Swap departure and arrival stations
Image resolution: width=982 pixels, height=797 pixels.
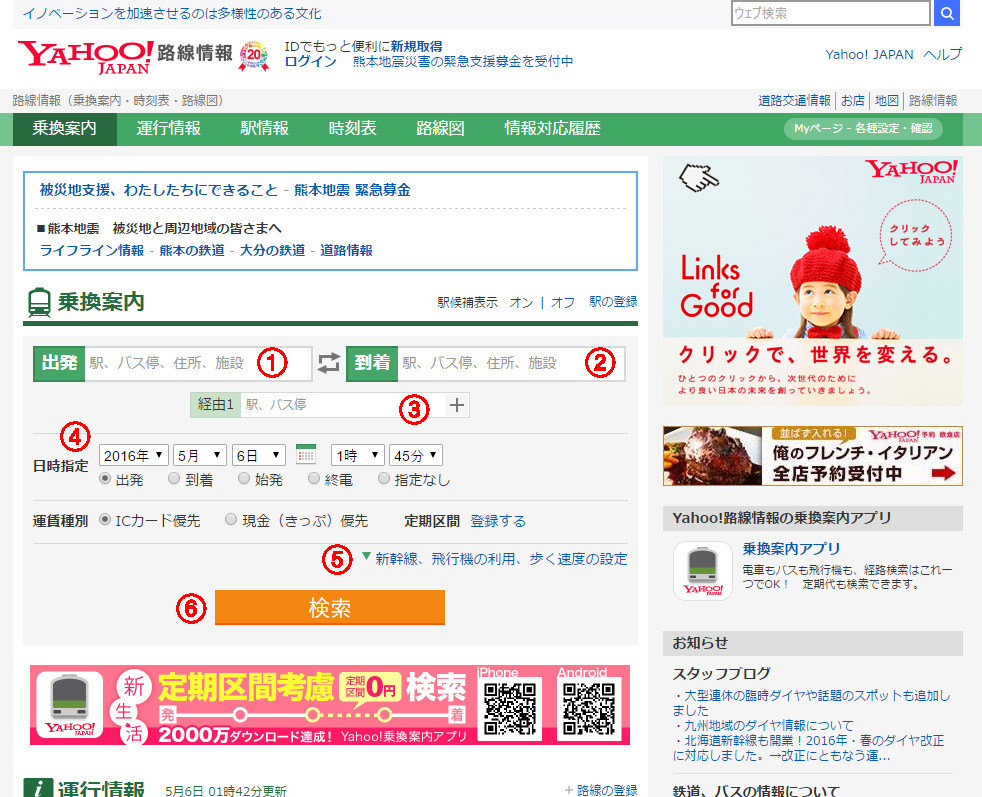329,363
